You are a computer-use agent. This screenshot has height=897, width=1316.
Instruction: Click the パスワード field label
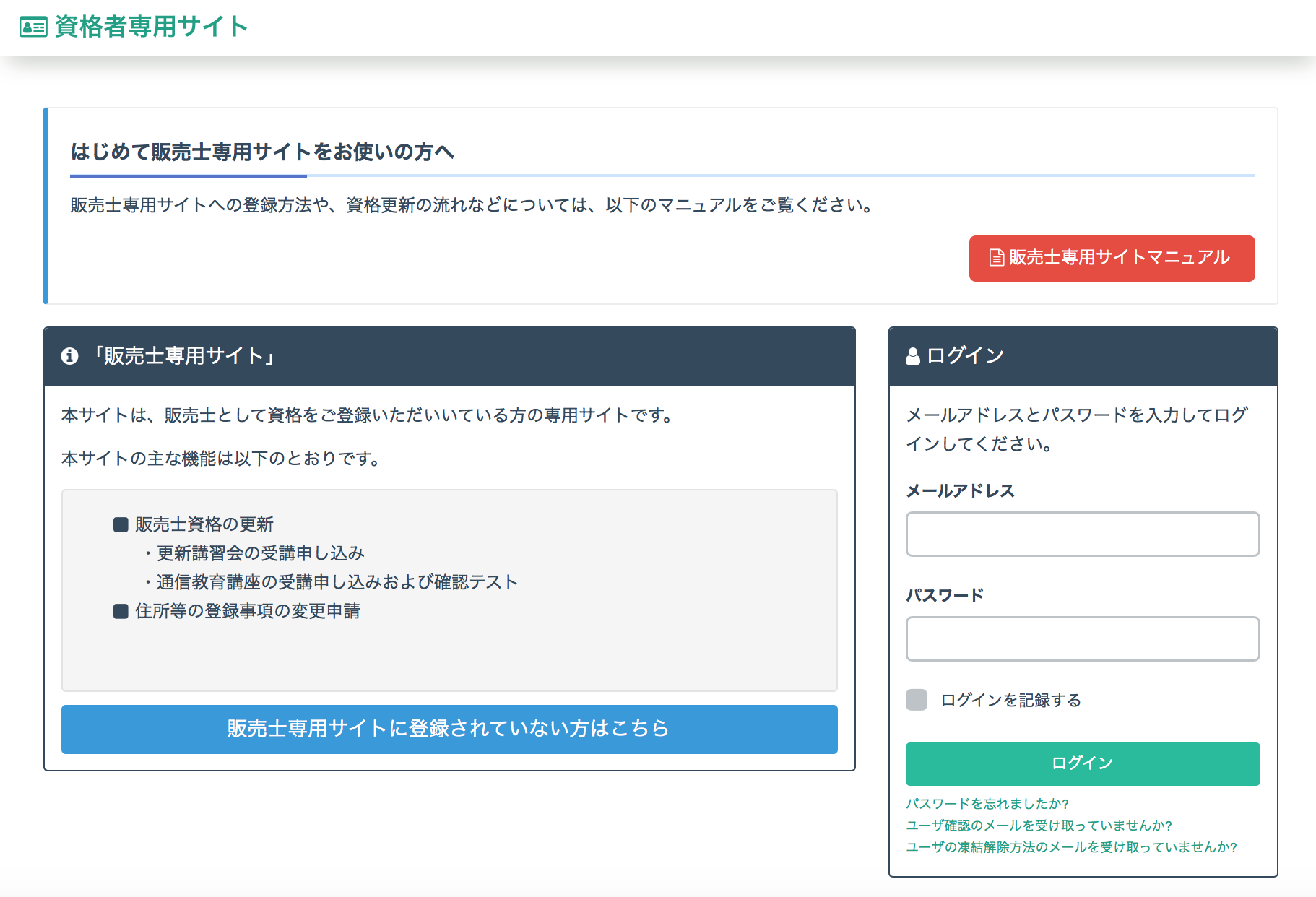coord(945,596)
